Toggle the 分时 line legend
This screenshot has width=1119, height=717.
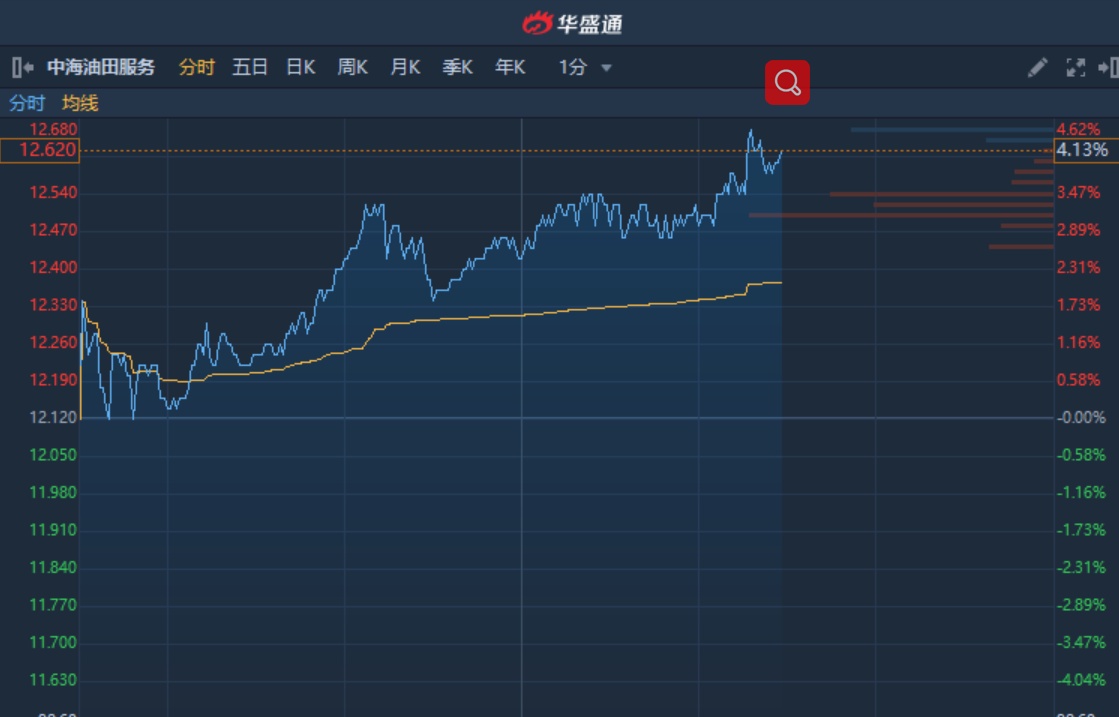click(27, 103)
